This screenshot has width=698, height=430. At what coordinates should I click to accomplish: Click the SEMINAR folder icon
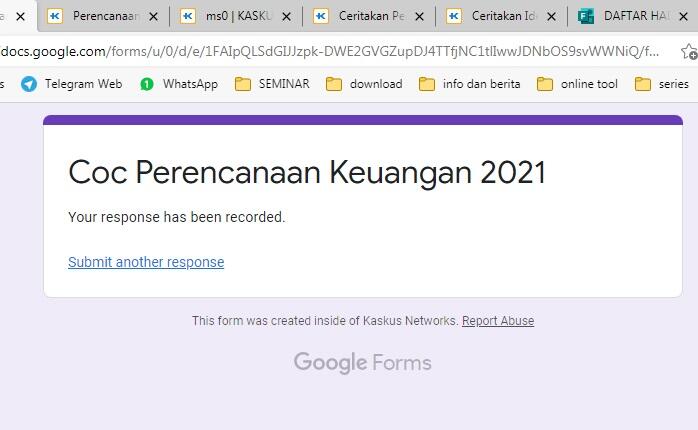point(243,84)
